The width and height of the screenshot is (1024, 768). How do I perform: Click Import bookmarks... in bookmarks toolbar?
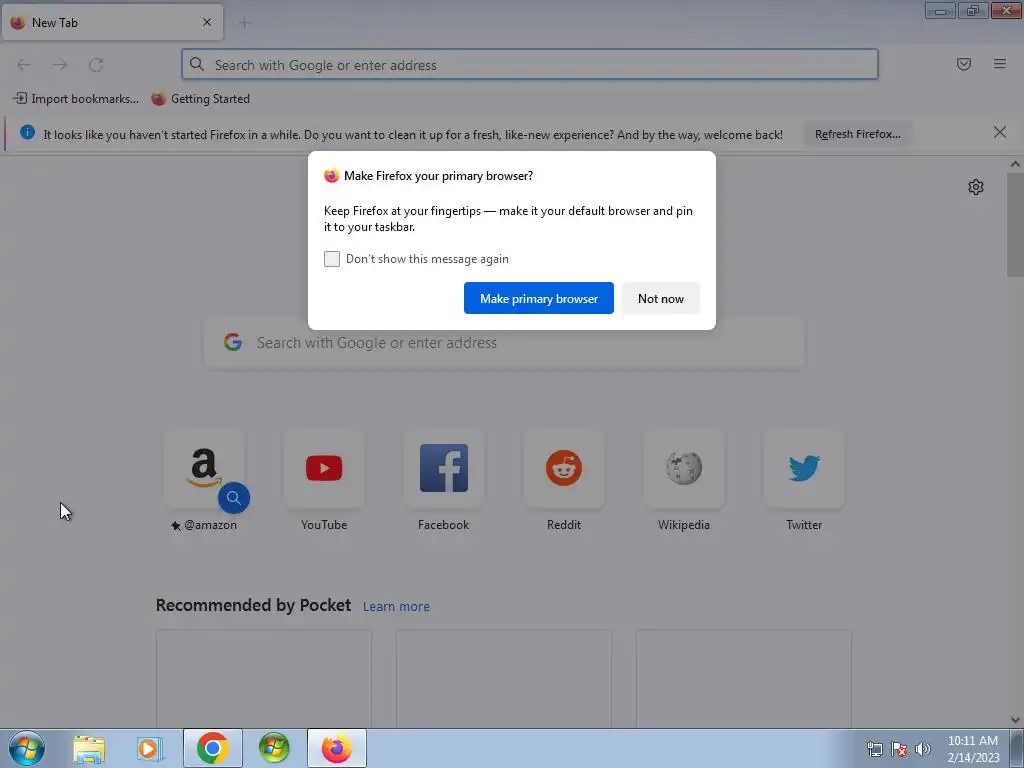(x=76, y=99)
